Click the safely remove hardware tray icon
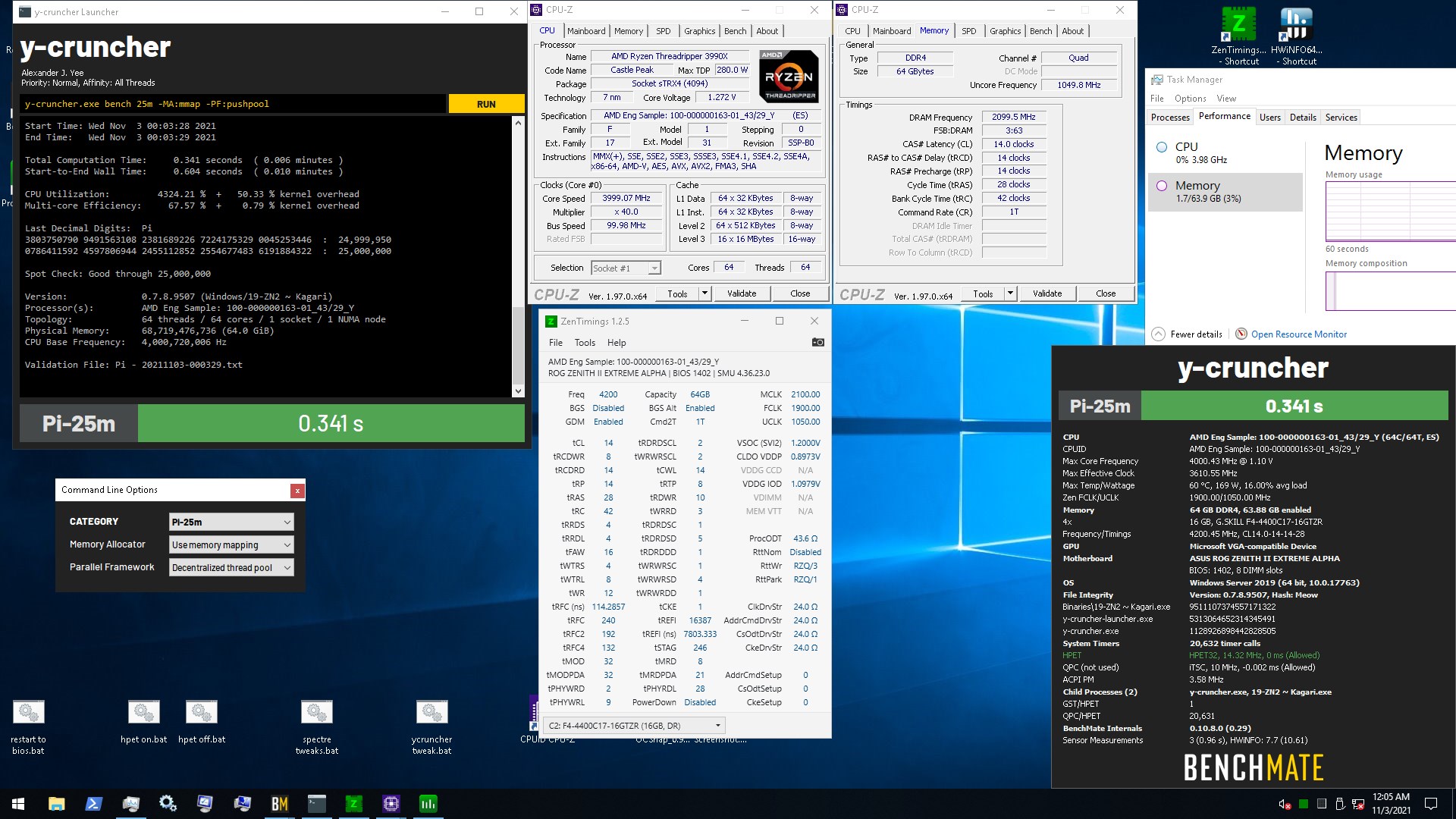Image resolution: width=1456 pixels, height=819 pixels. (1340, 804)
